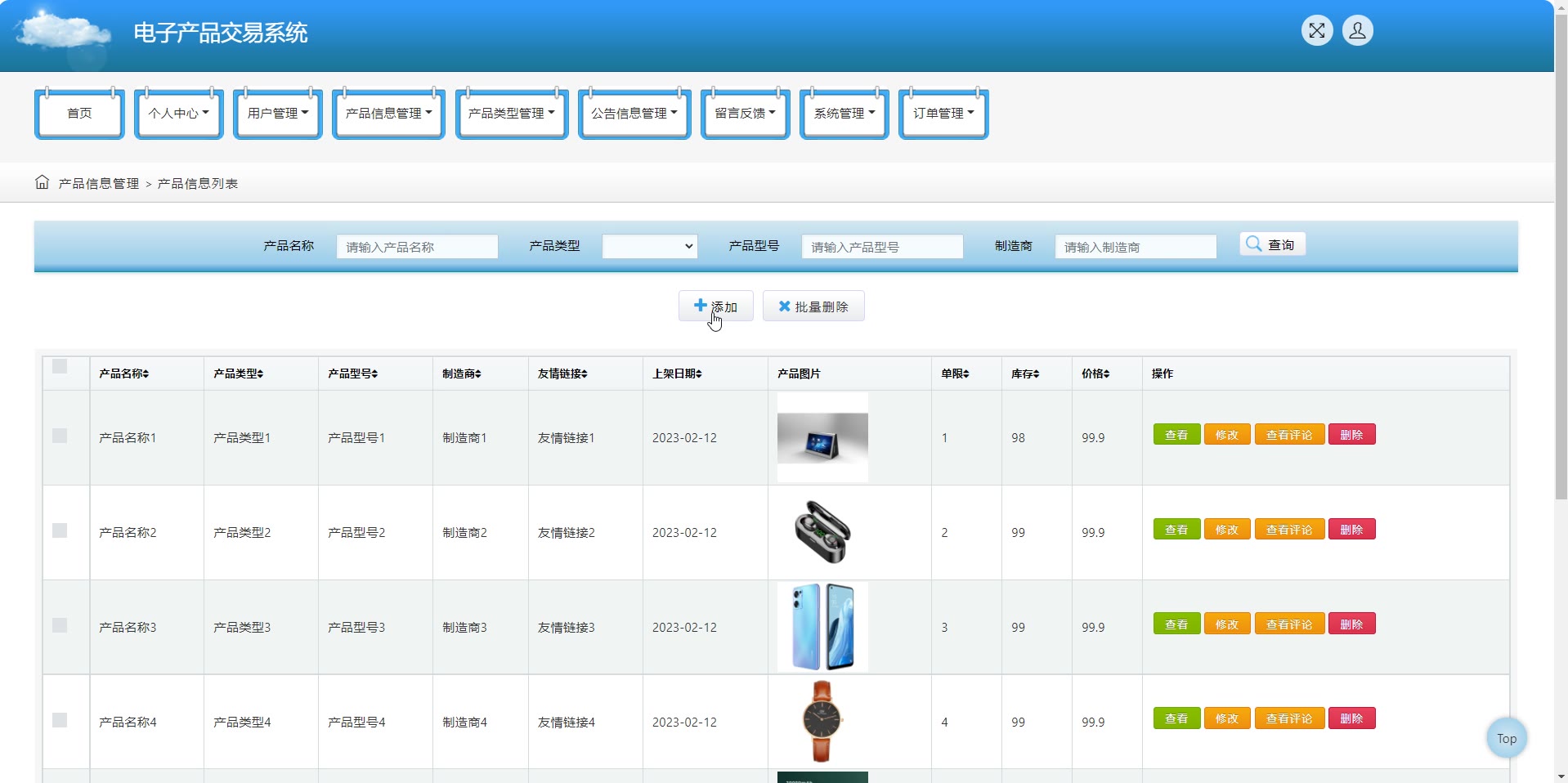Click 查看评论 for 产品名称4
Image resolution: width=1568 pixels, height=783 pixels.
point(1289,718)
